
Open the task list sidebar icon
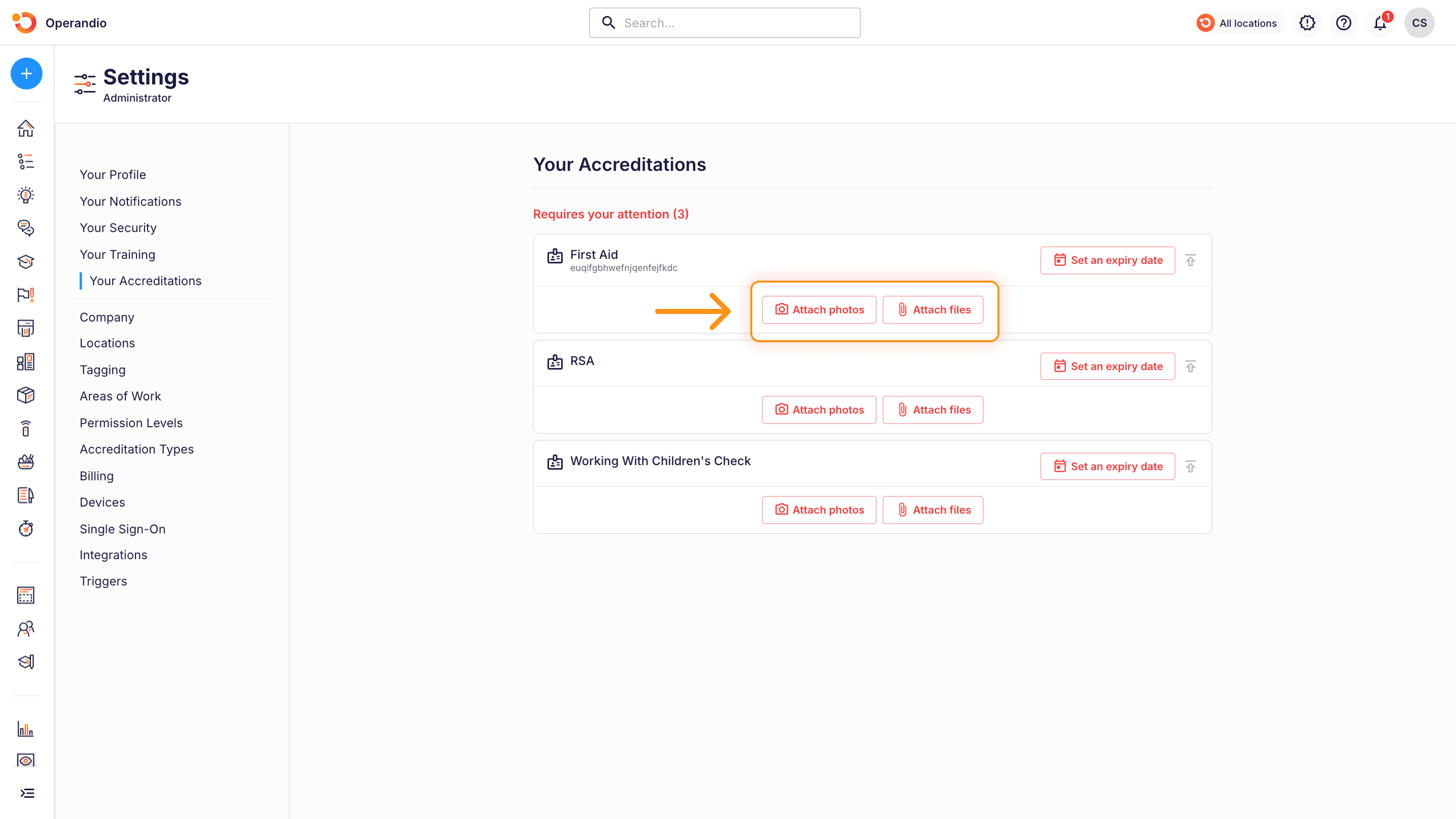click(x=26, y=162)
